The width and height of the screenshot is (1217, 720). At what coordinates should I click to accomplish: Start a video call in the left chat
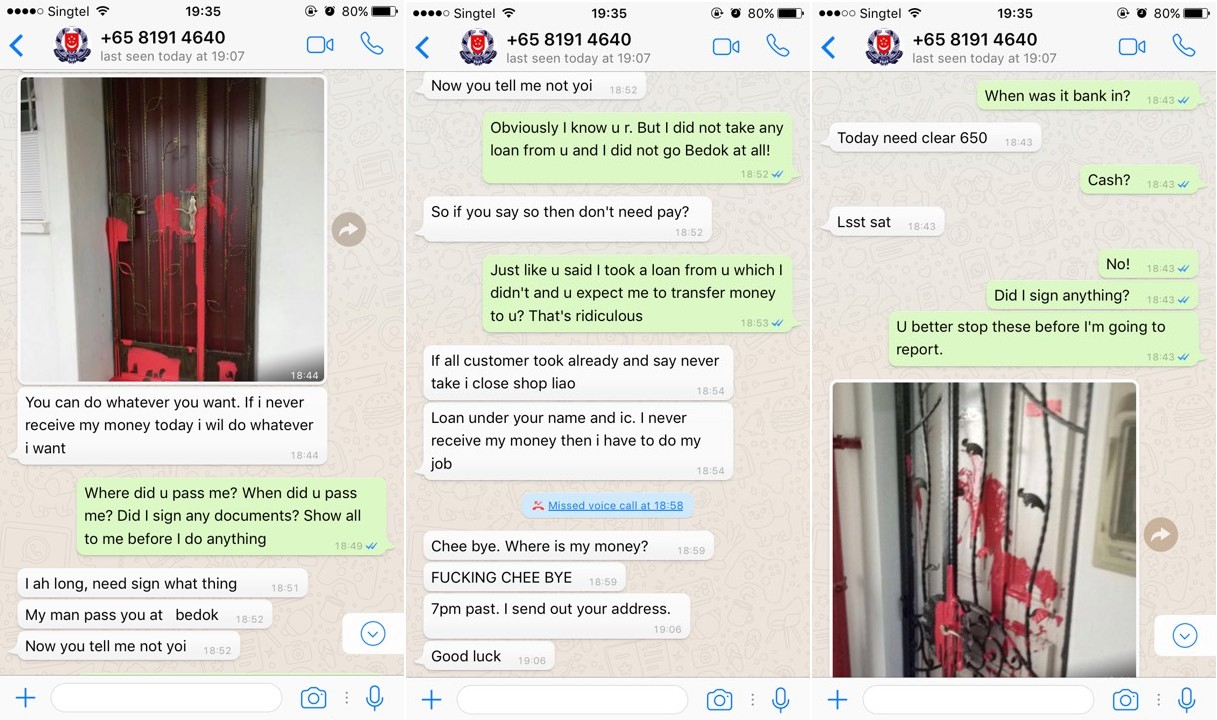[320, 45]
